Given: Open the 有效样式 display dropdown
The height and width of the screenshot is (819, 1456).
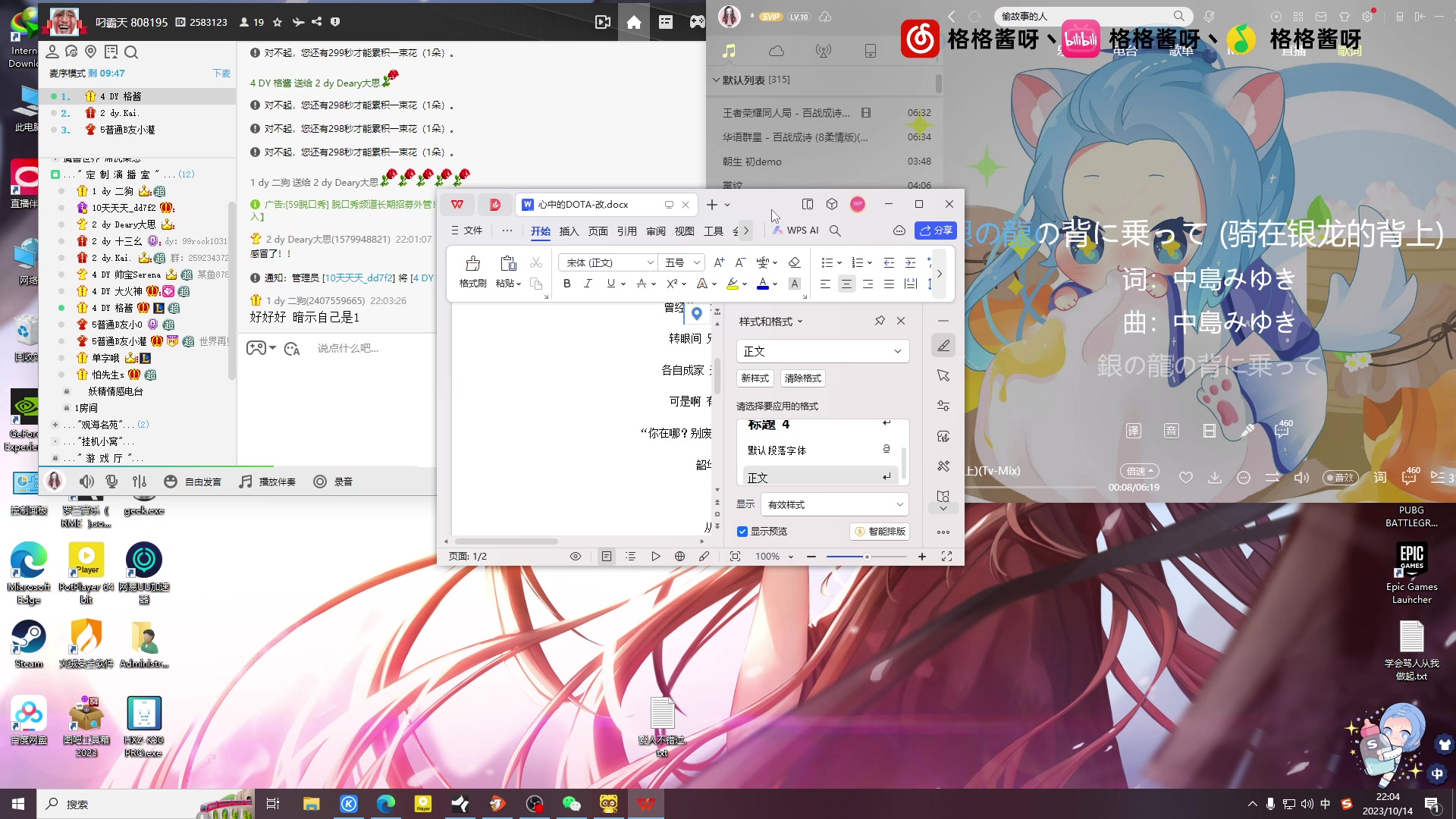Looking at the screenshot, I should coord(835,505).
